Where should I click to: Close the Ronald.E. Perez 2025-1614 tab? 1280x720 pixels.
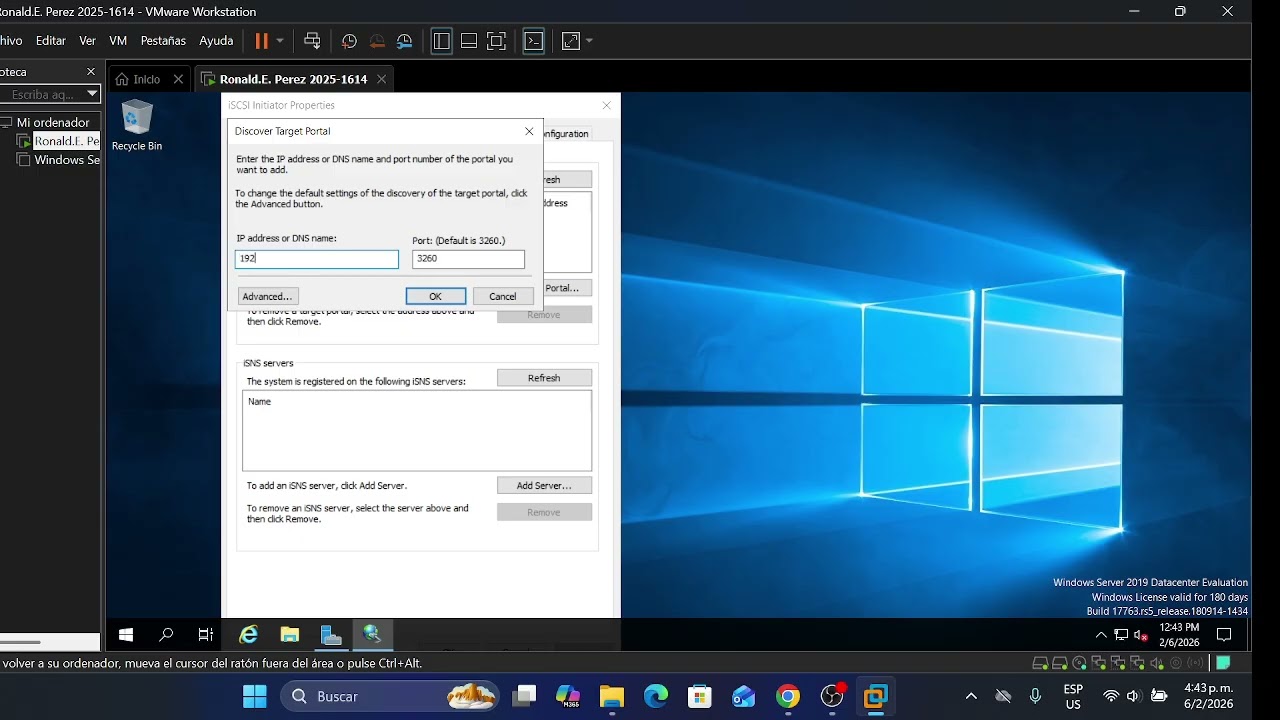(381, 79)
